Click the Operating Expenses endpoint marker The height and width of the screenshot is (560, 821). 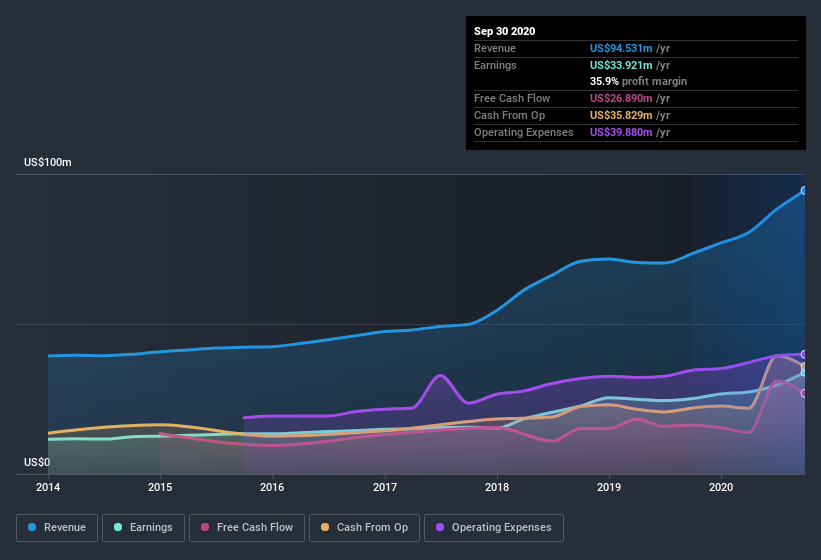pyautogui.click(x=804, y=354)
